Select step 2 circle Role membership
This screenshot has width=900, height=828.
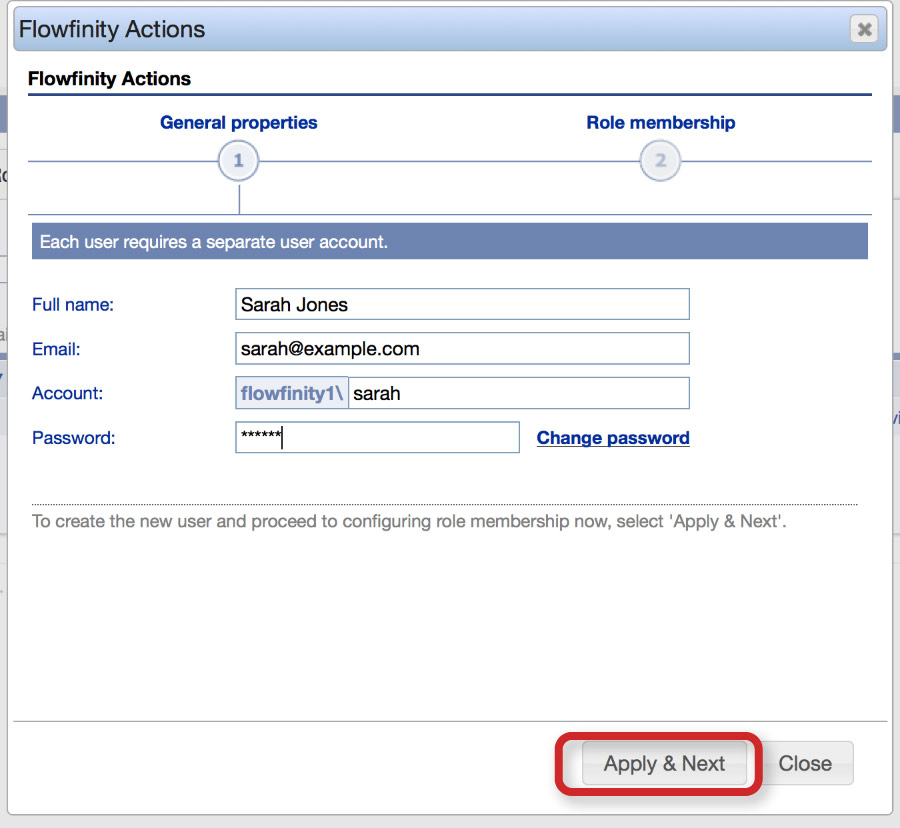pyautogui.click(x=660, y=161)
